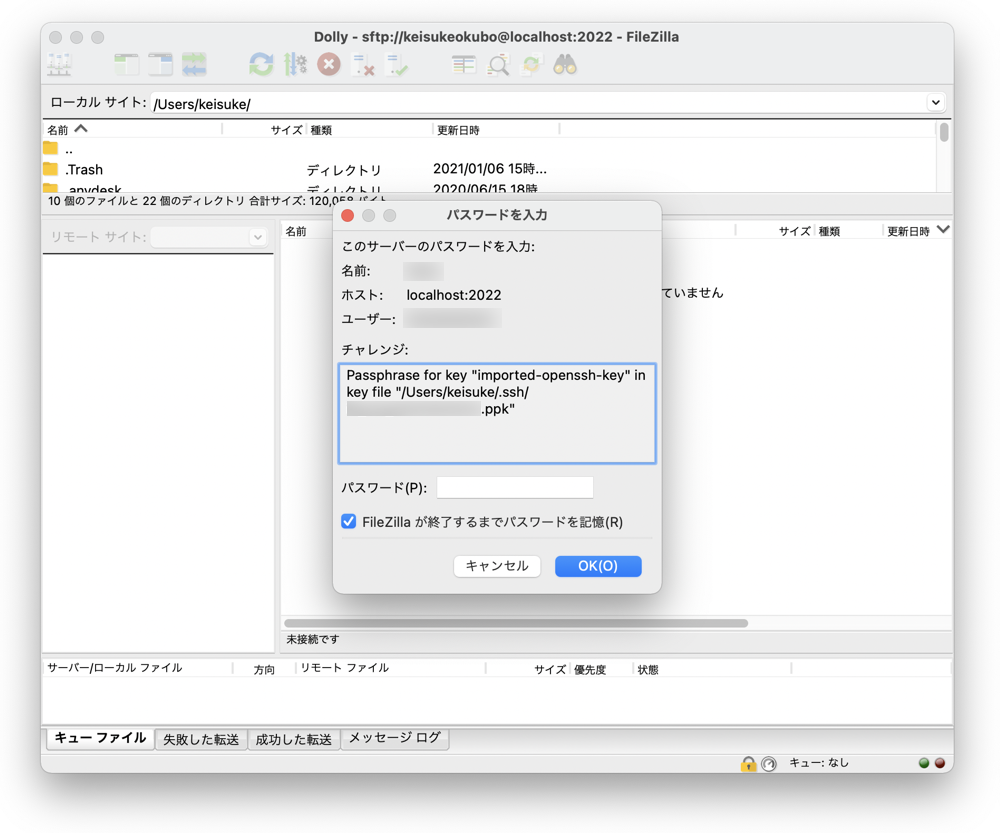Click remote 種類 column header
The height and width of the screenshot is (833, 1000).
pyautogui.click(x=848, y=231)
